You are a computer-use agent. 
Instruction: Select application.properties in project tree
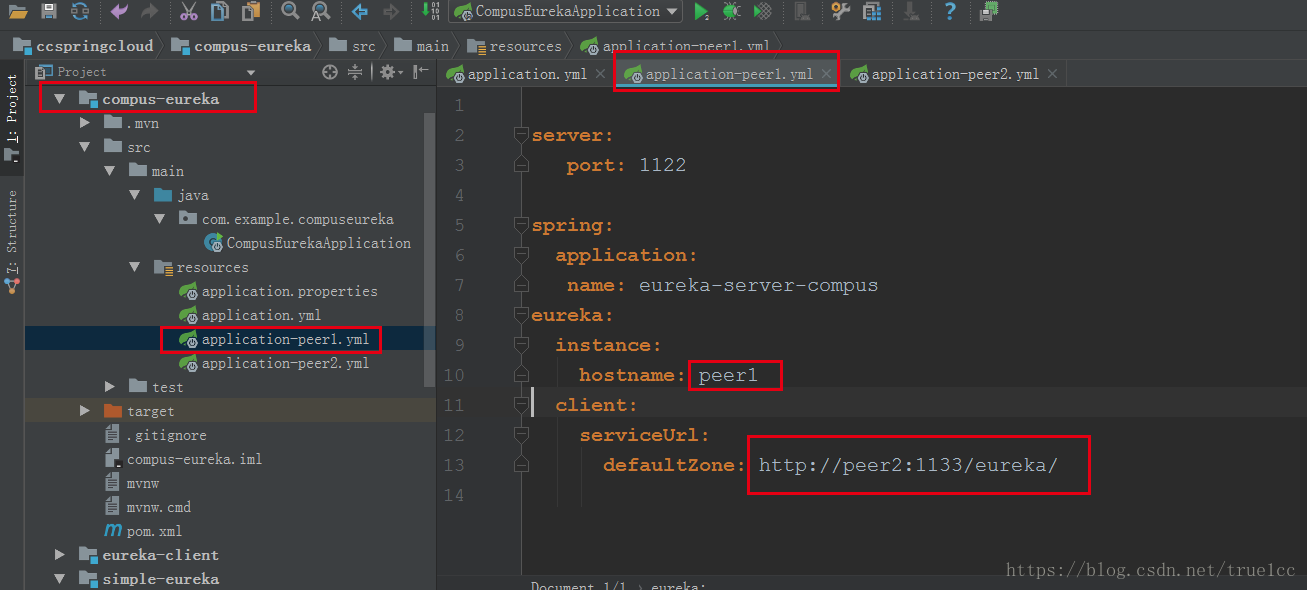279,291
